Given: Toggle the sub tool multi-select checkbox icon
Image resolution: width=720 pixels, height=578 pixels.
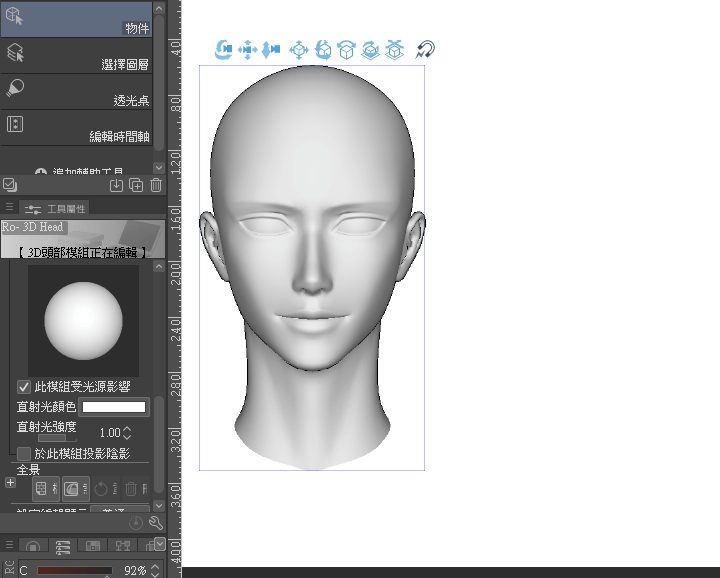Looking at the screenshot, I should tap(9, 184).
